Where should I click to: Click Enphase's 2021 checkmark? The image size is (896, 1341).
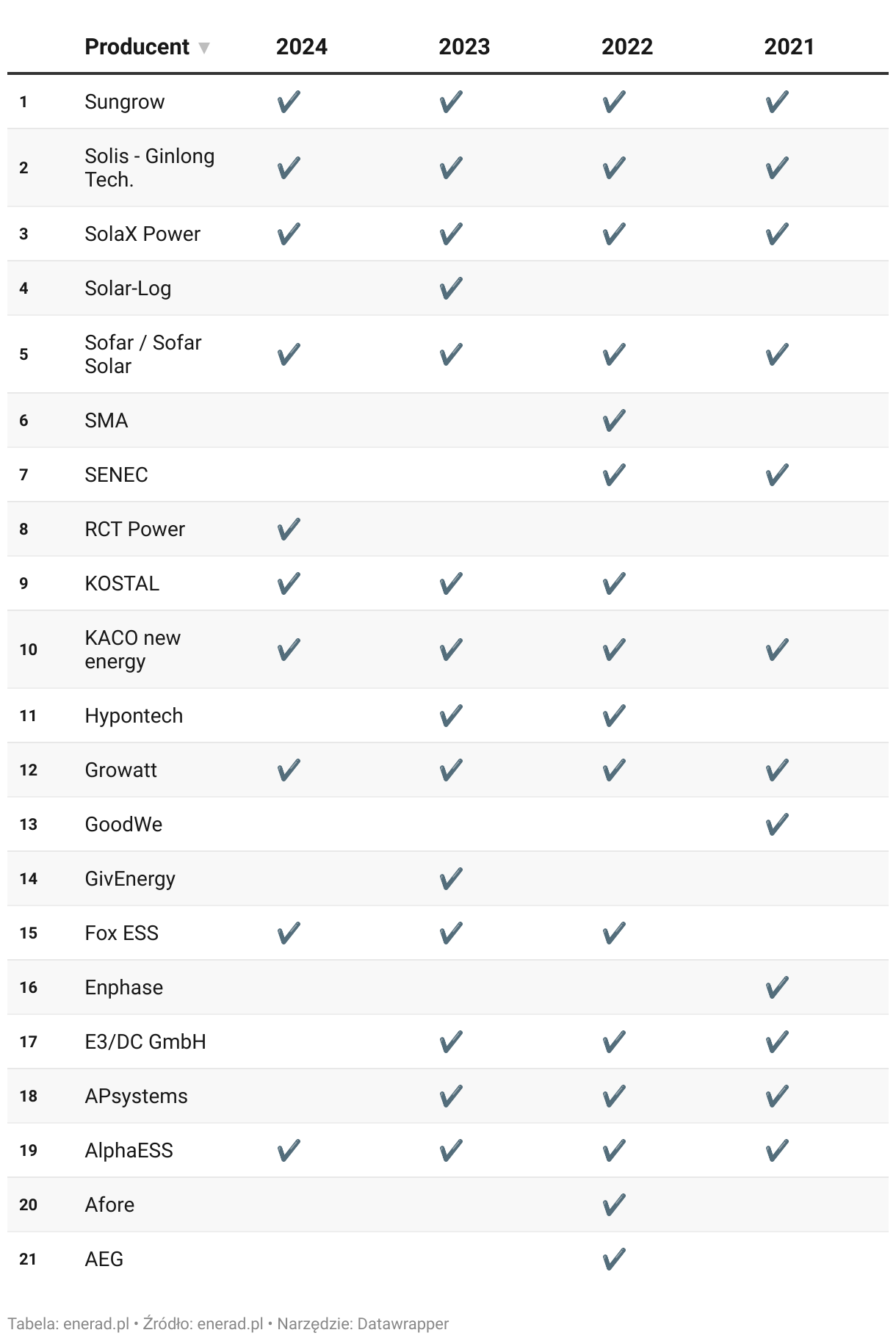[777, 987]
